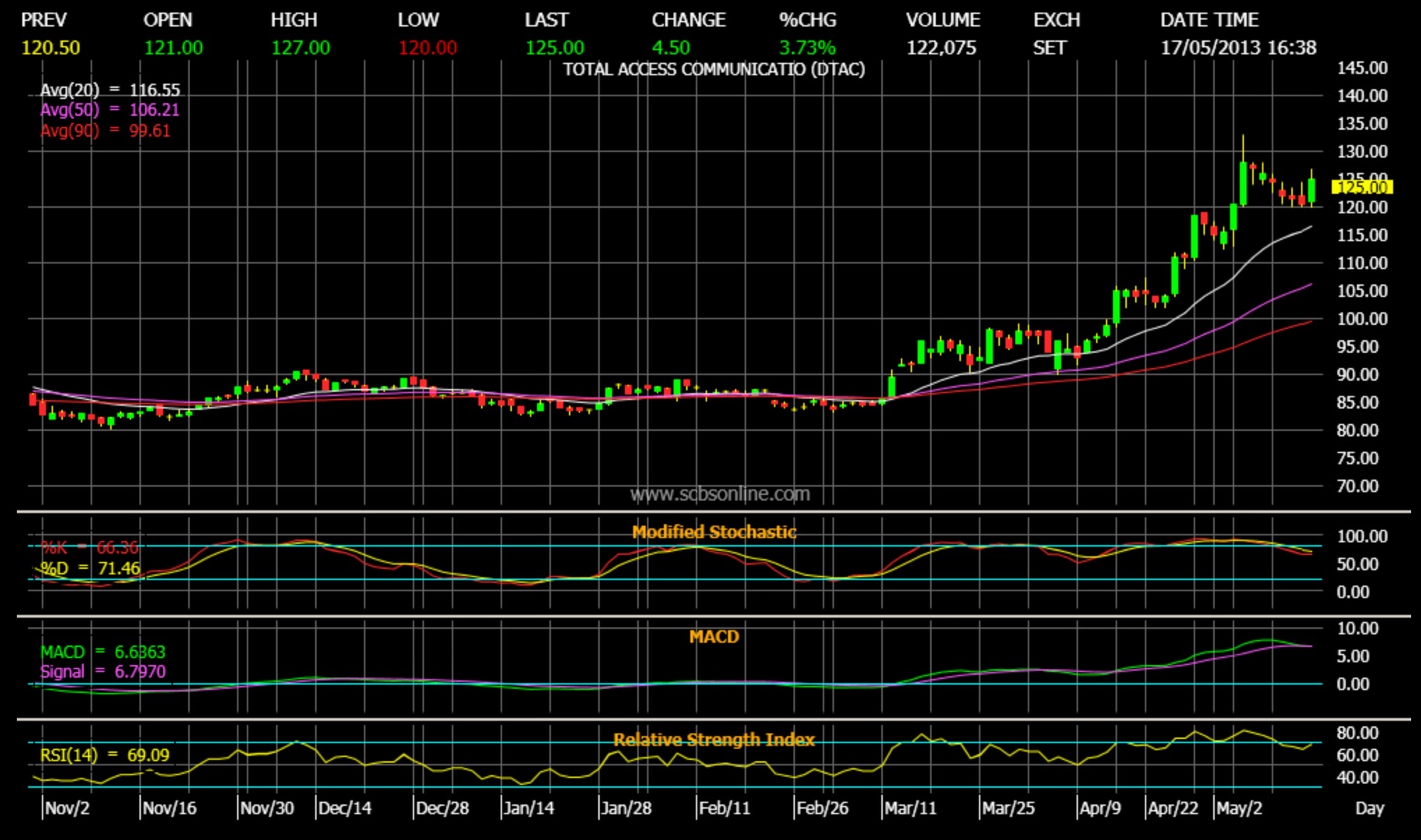
Task: Click the Modified Stochastic panel title
Action: click(x=714, y=532)
